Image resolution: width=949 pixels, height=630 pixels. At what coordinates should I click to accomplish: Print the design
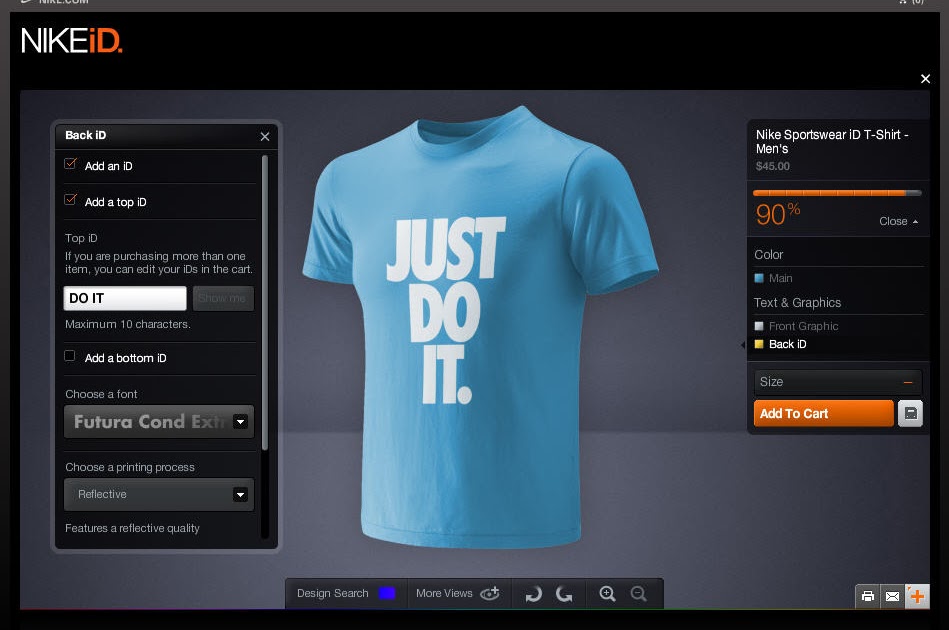tap(867, 596)
